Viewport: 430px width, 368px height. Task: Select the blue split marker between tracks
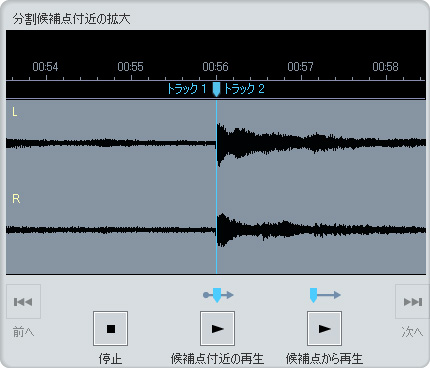[x=217, y=89]
